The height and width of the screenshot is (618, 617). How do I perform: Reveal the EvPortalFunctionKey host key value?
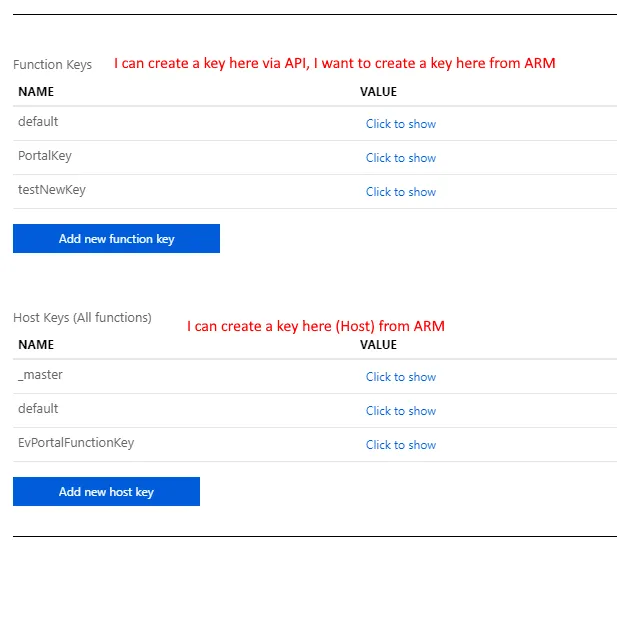[x=401, y=445]
